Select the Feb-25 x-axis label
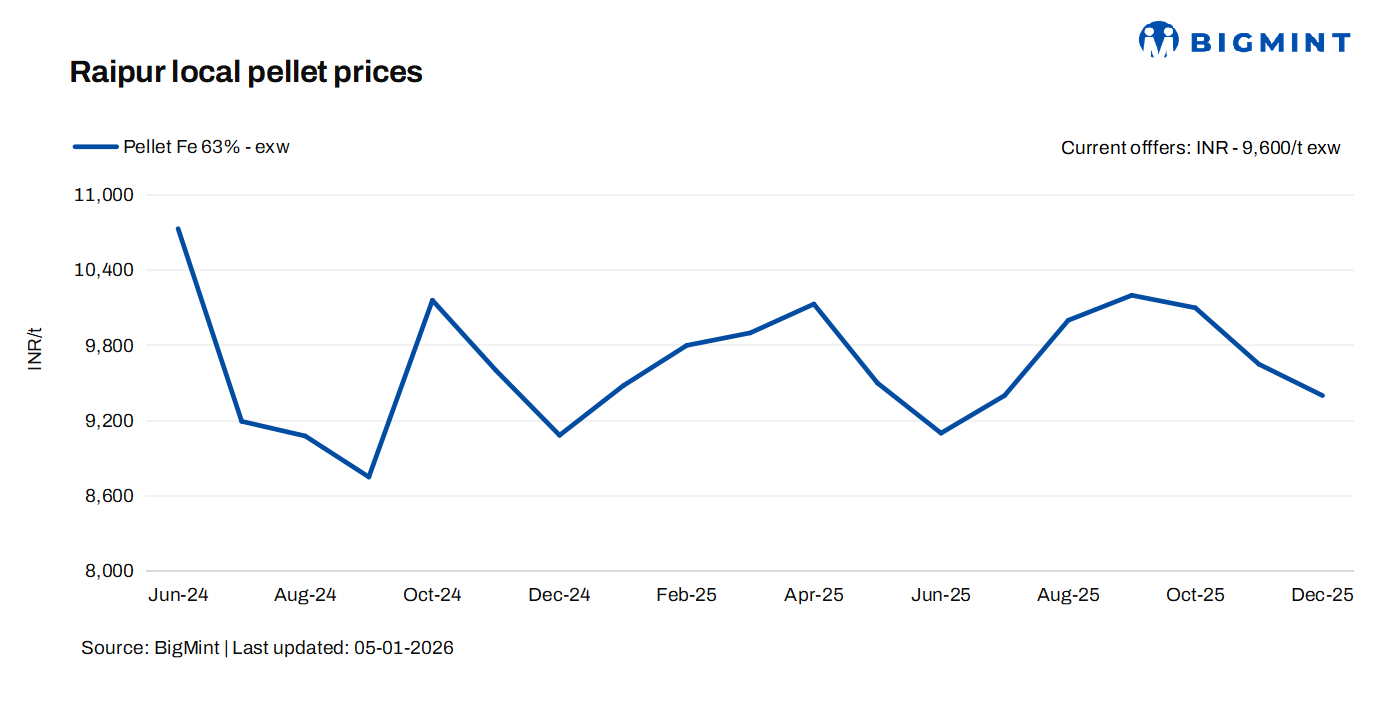The height and width of the screenshot is (711, 1396). [x=686, y=595]
